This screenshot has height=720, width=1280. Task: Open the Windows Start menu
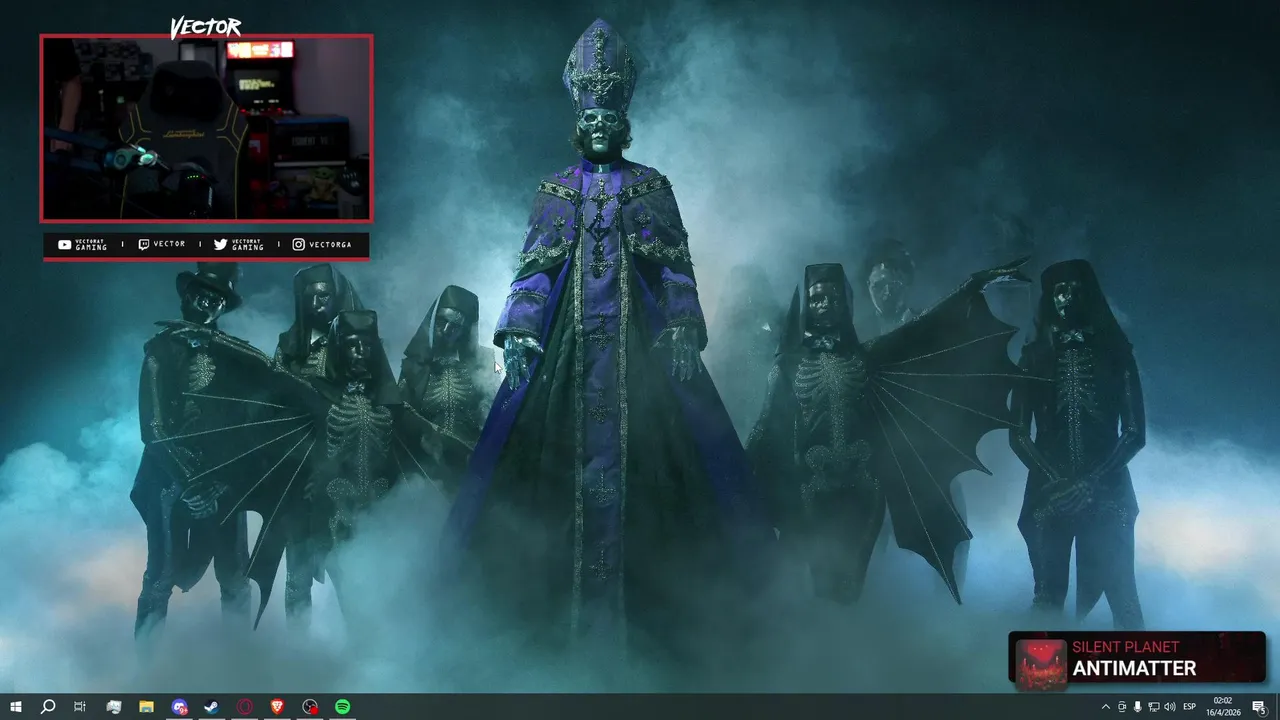pyautogui.click(x=15, y=707)
